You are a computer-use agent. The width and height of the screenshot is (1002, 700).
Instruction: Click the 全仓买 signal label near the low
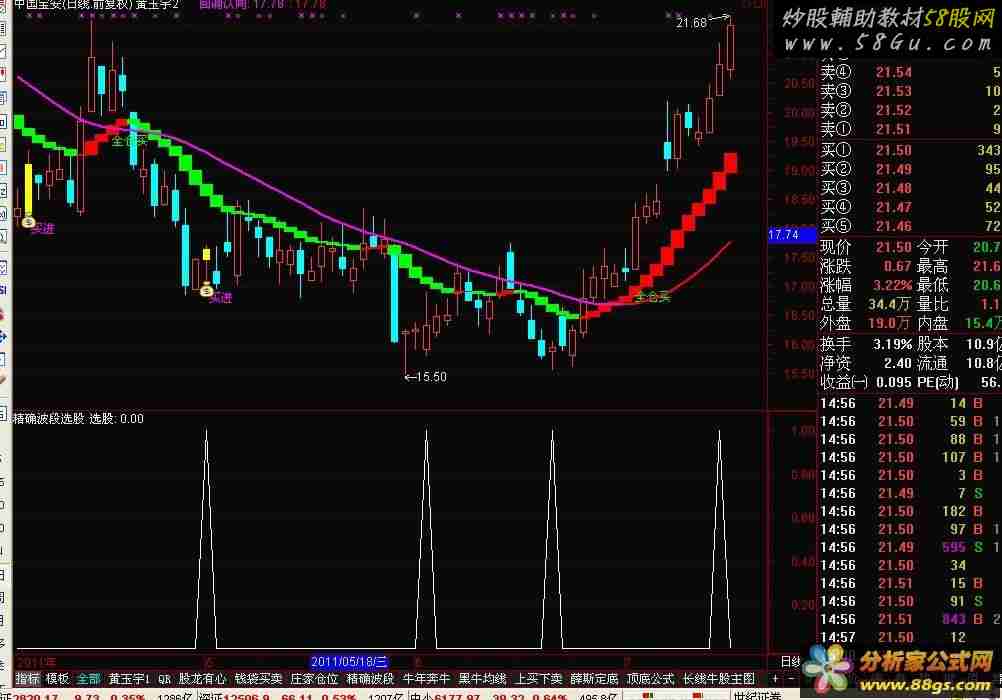pos(652,297)
